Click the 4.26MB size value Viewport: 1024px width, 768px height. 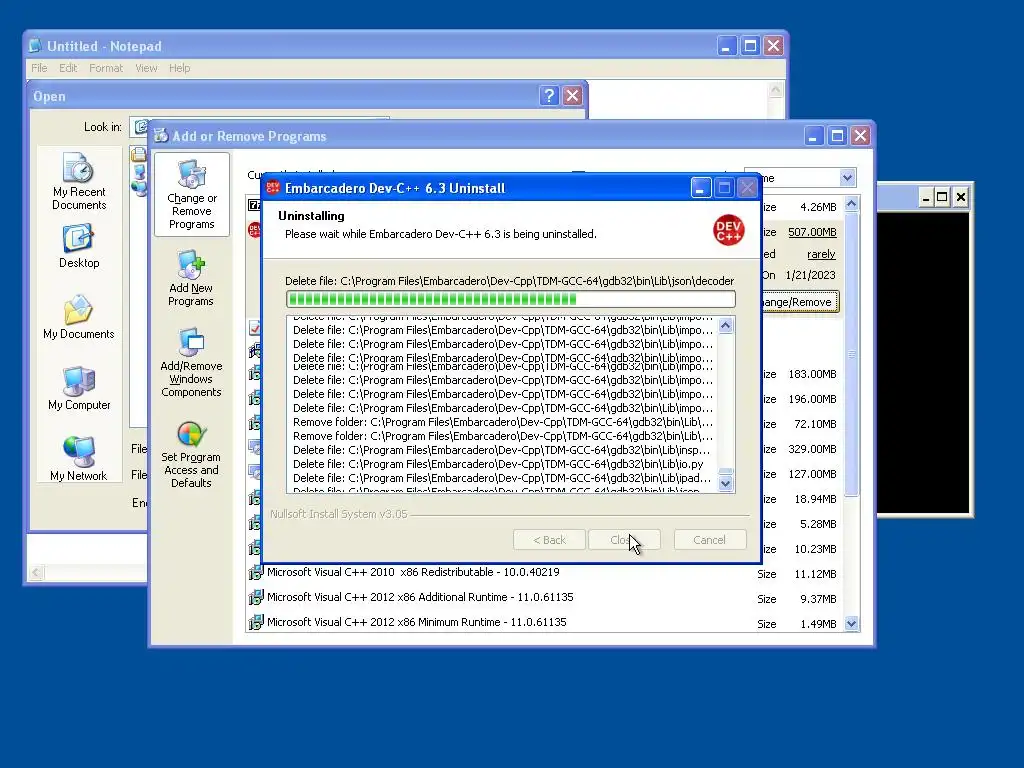[818, 207]
